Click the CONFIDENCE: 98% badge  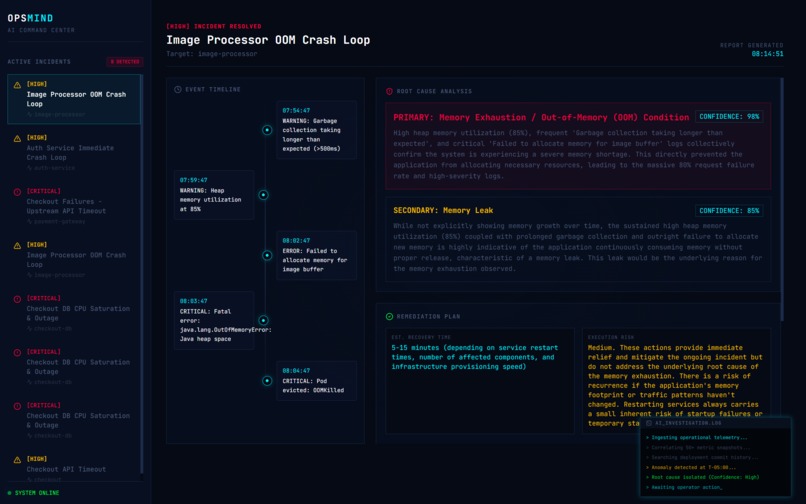[729, 117]
